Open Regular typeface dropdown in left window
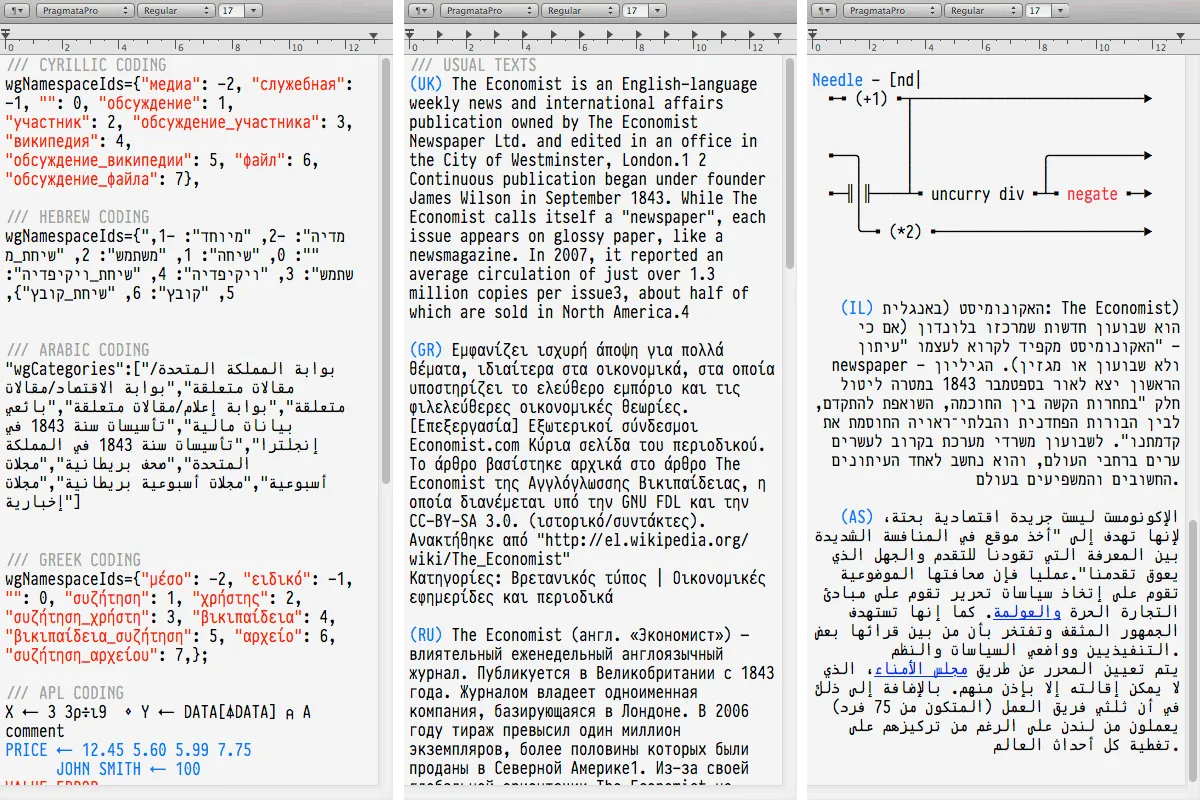Screen dimensions: 1200x800 pyautogui.click(x=174, y=10)
